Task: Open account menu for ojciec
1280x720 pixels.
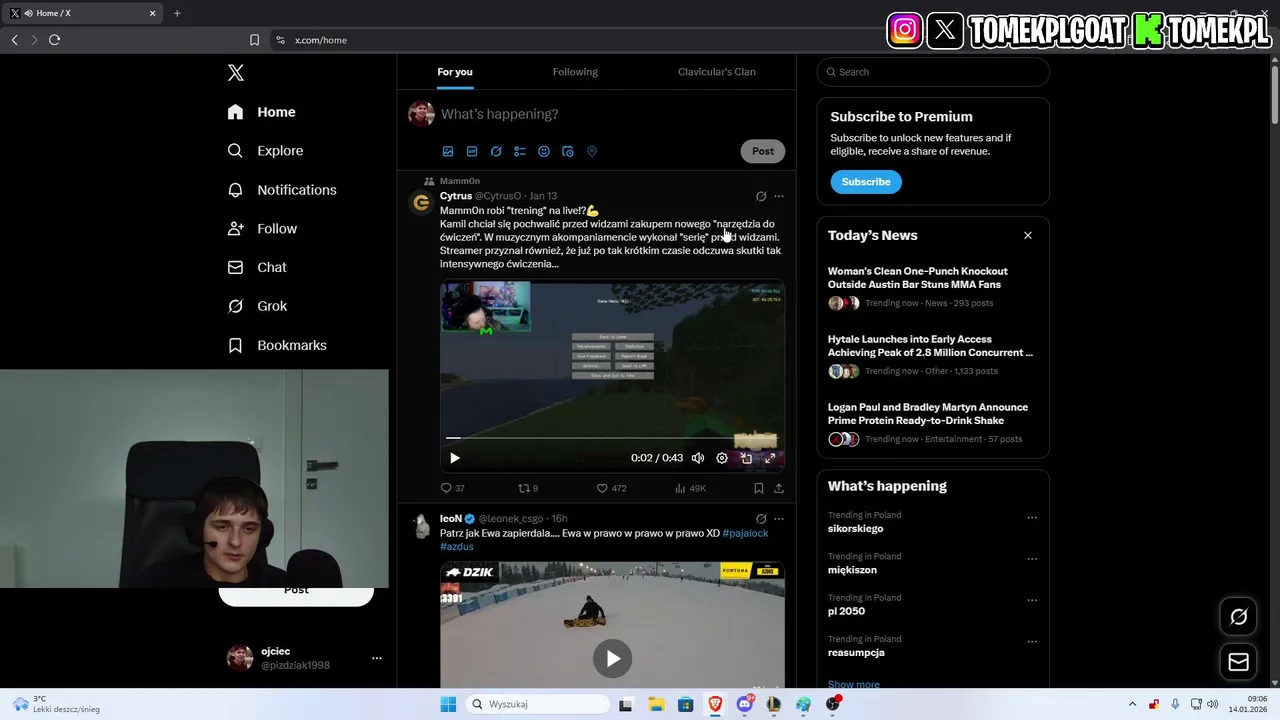Action: click(377, 658)
